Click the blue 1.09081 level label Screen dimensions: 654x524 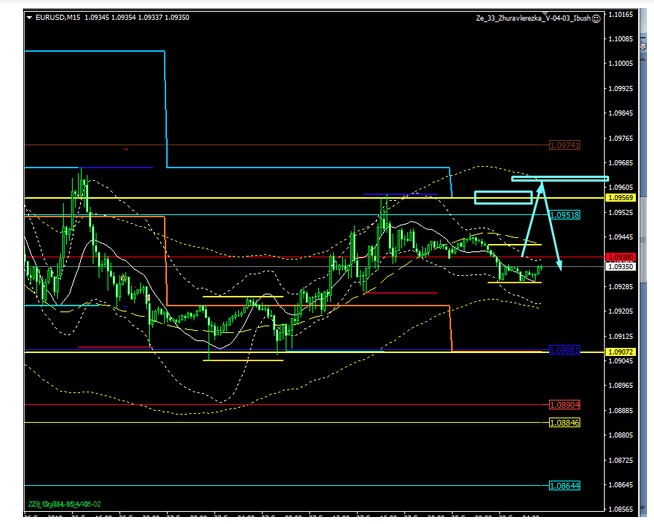(x=564, y=350)
